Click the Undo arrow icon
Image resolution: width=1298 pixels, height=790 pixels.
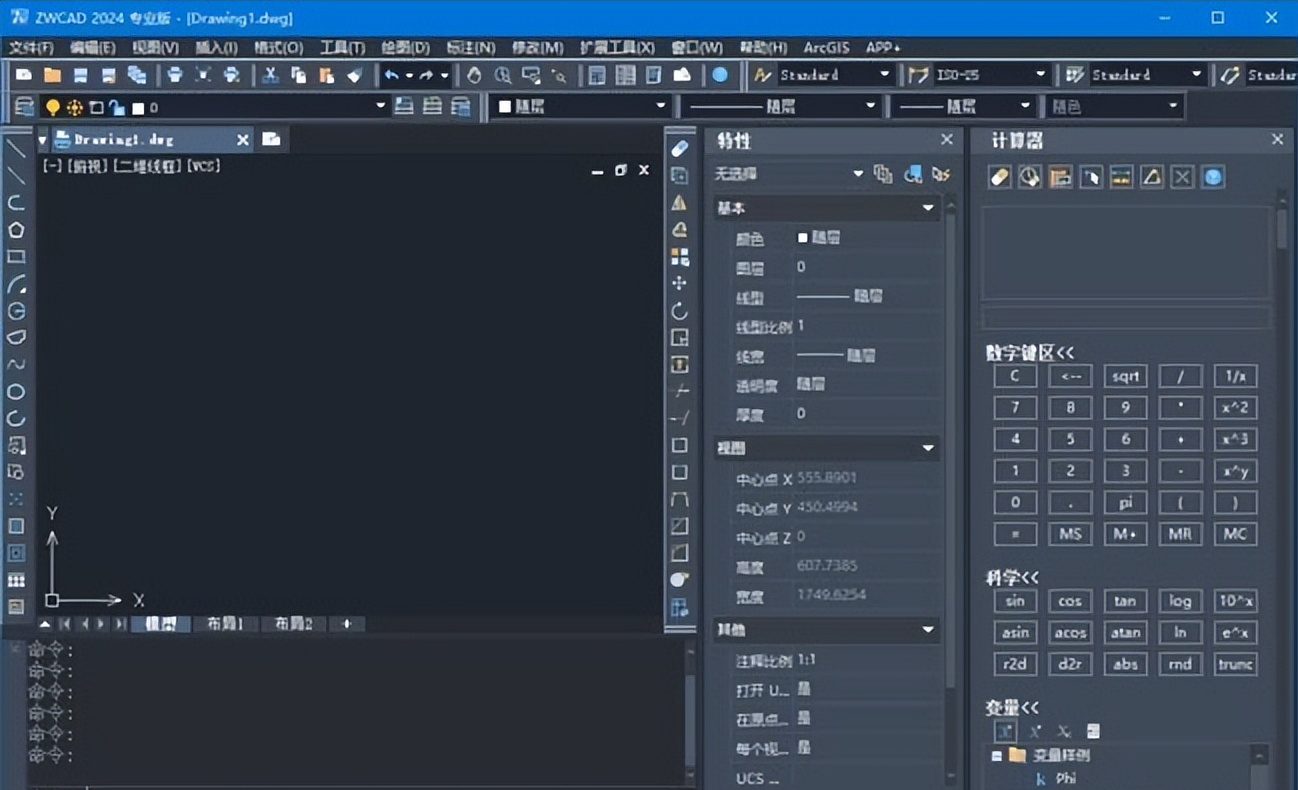tap(391, 75)
